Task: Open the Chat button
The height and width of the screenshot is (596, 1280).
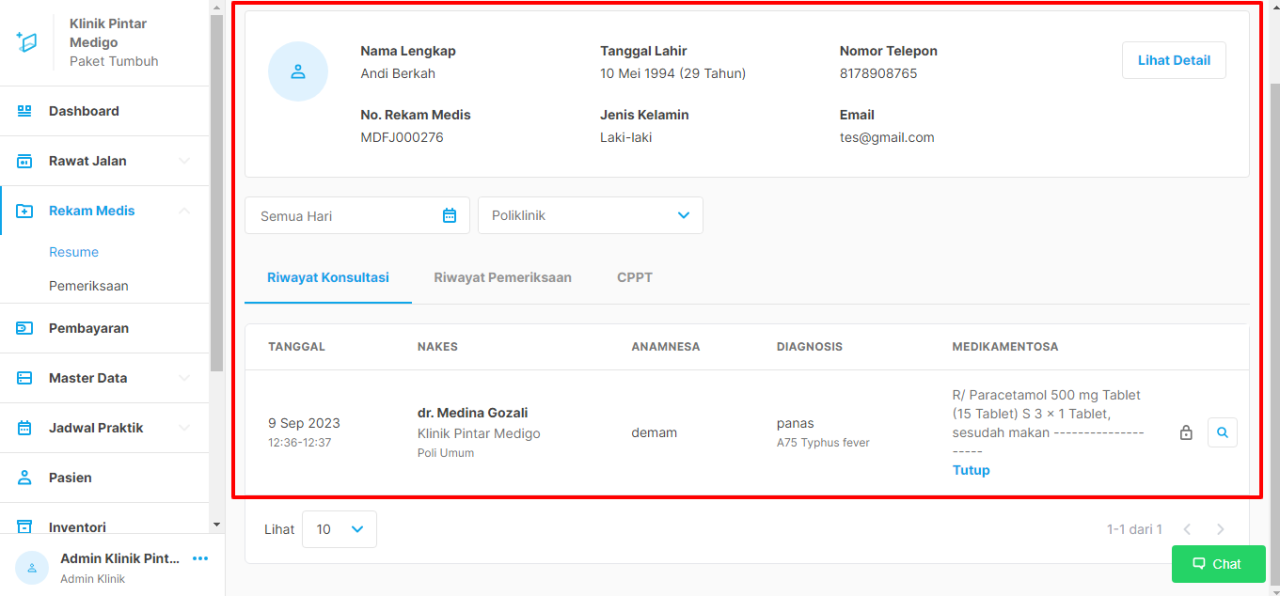Action: (1218, 564)
